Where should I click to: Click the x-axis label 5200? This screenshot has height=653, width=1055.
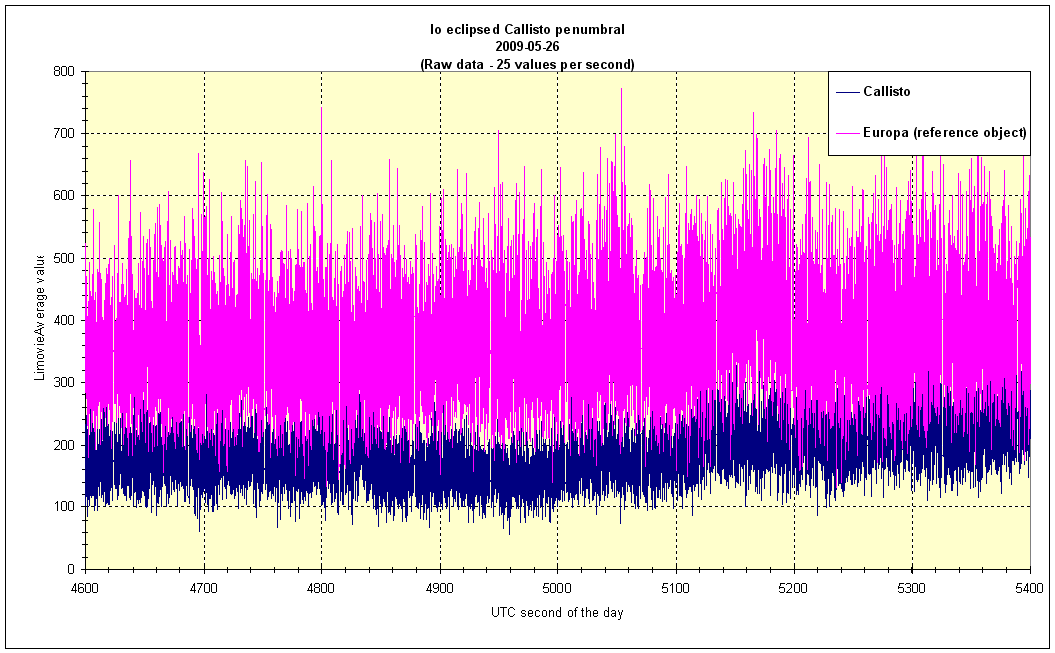pos(794,588)
